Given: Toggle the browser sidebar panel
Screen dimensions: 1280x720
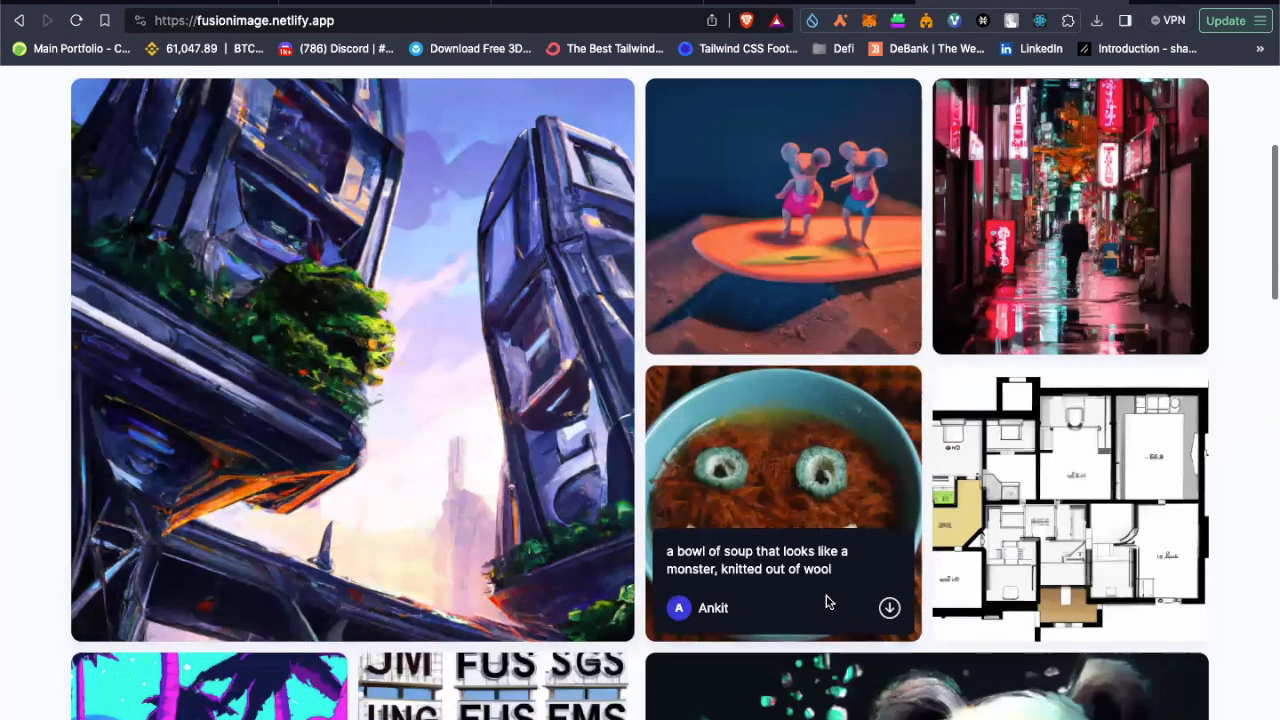Looking at the screenshot, I should [x=1125, y=20].
